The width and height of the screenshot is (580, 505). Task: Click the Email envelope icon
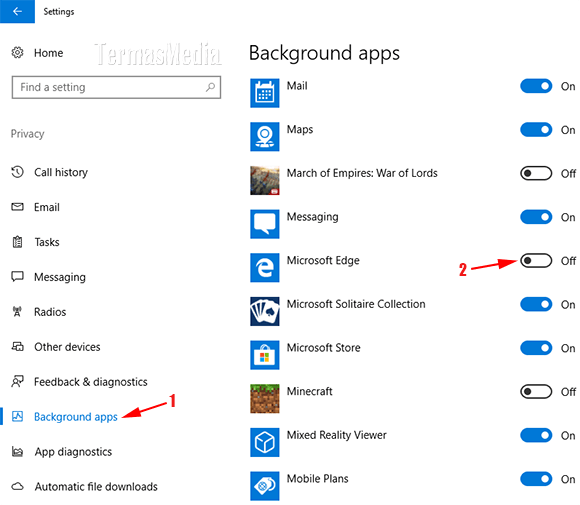coord(17,207)
